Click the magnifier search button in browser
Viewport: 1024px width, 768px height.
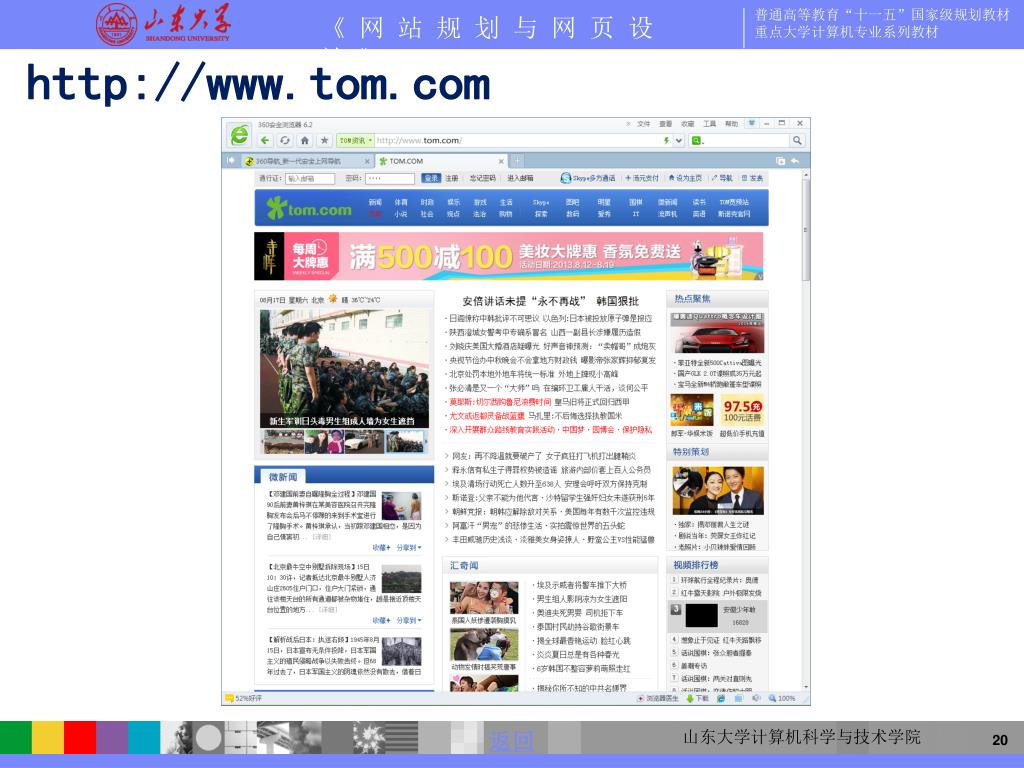[x=797, y=140]
